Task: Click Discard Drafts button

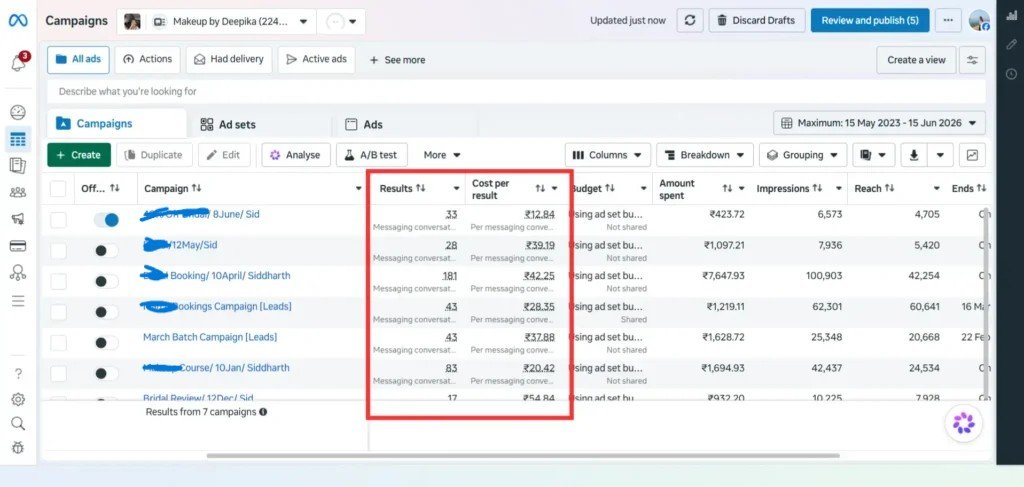Action: tap(756, 20)
